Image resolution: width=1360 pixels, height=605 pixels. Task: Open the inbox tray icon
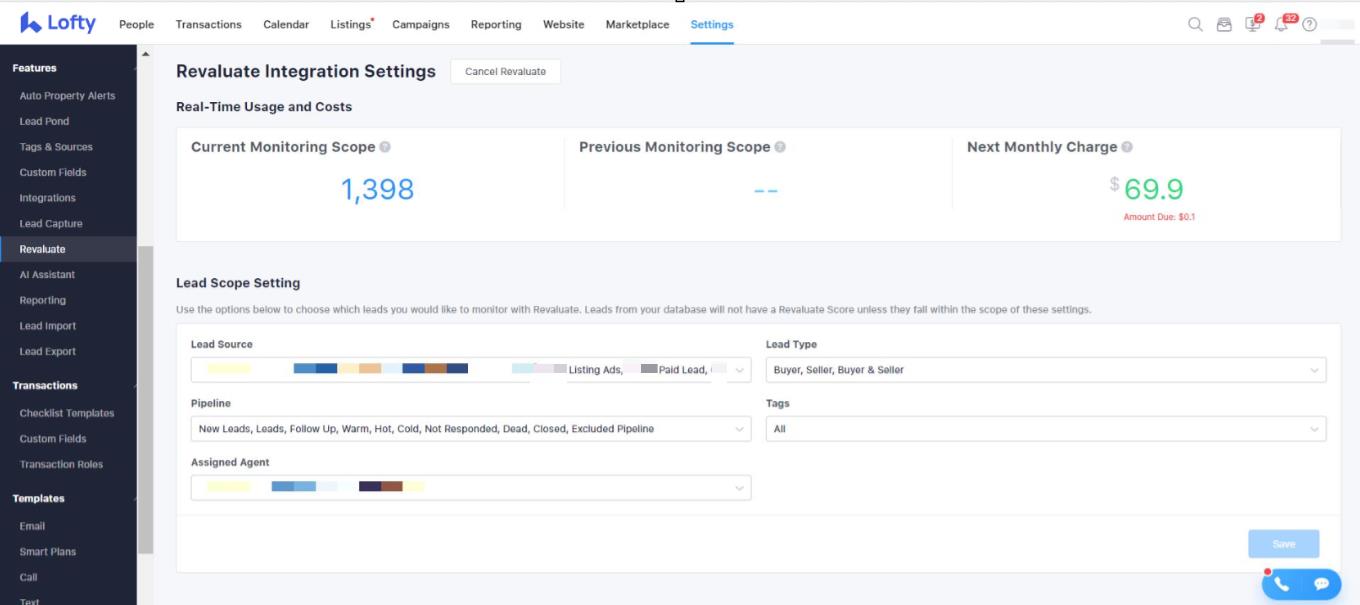pos(1224,25)
